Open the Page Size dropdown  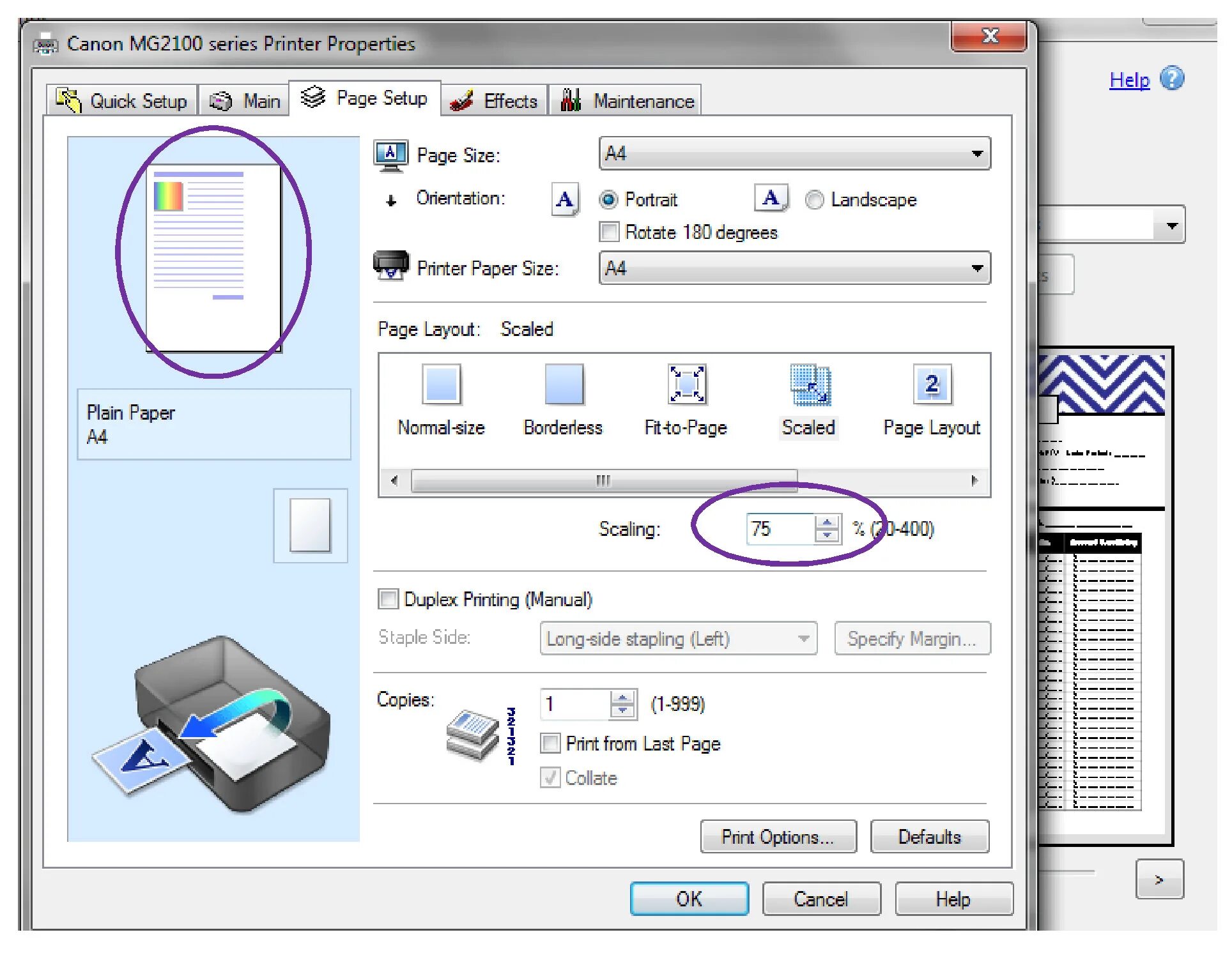click(x=794, y=154)
